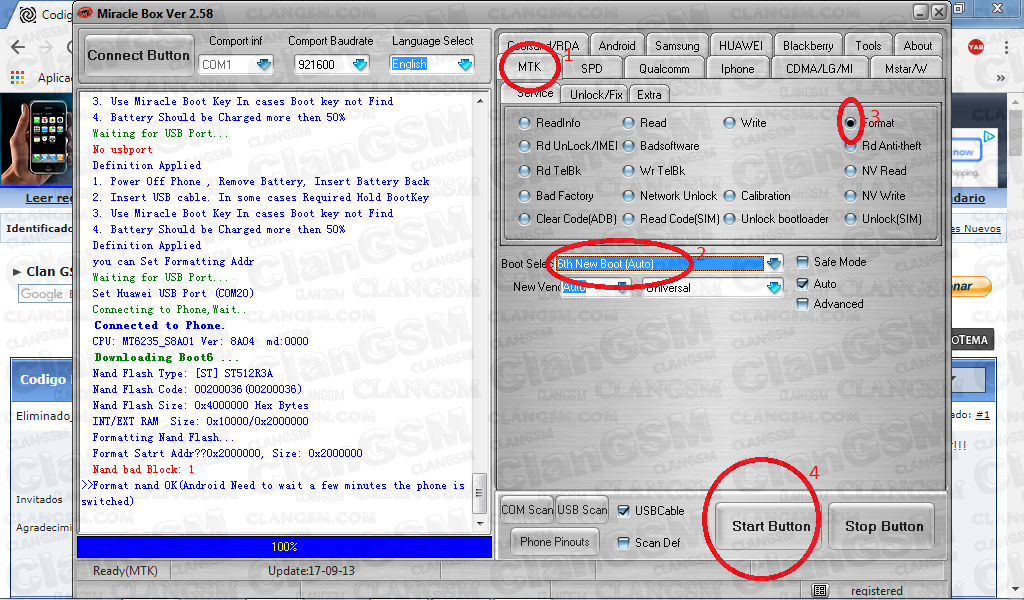Choose the Write radio option

point(729,123)
